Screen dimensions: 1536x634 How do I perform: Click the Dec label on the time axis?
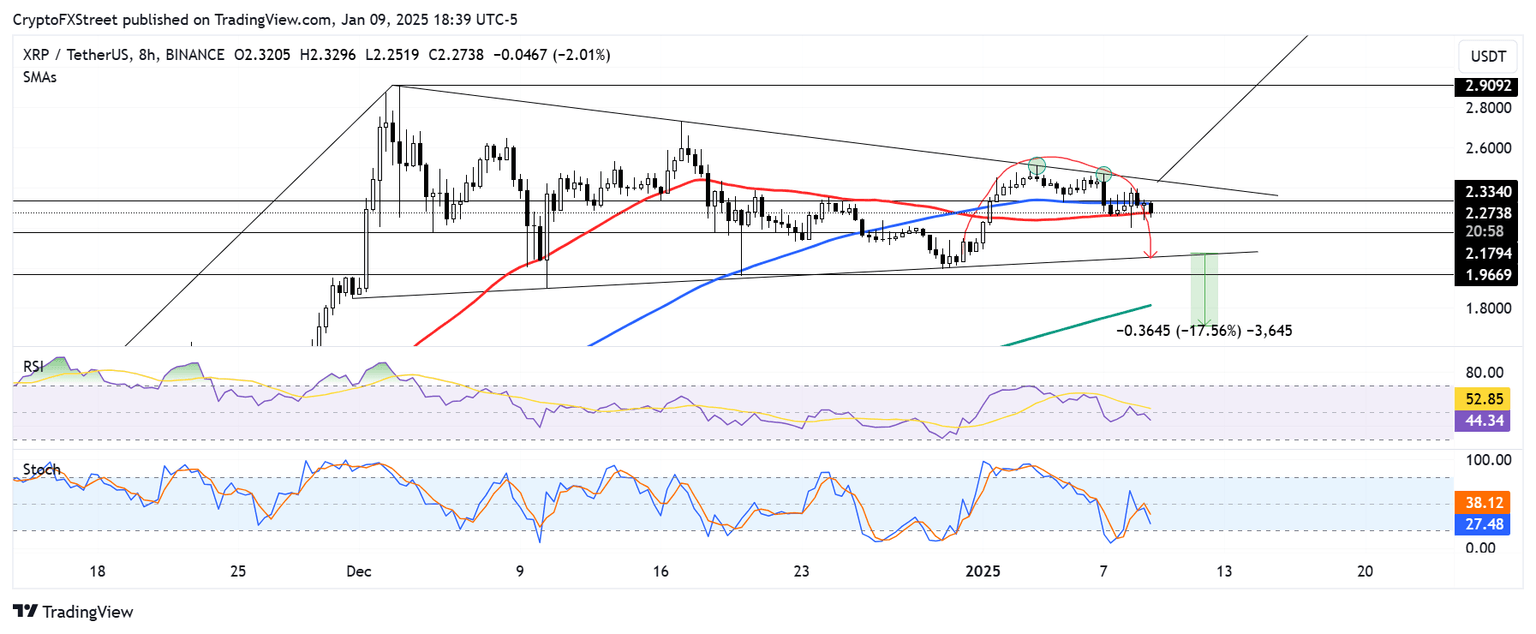(358, 572)
